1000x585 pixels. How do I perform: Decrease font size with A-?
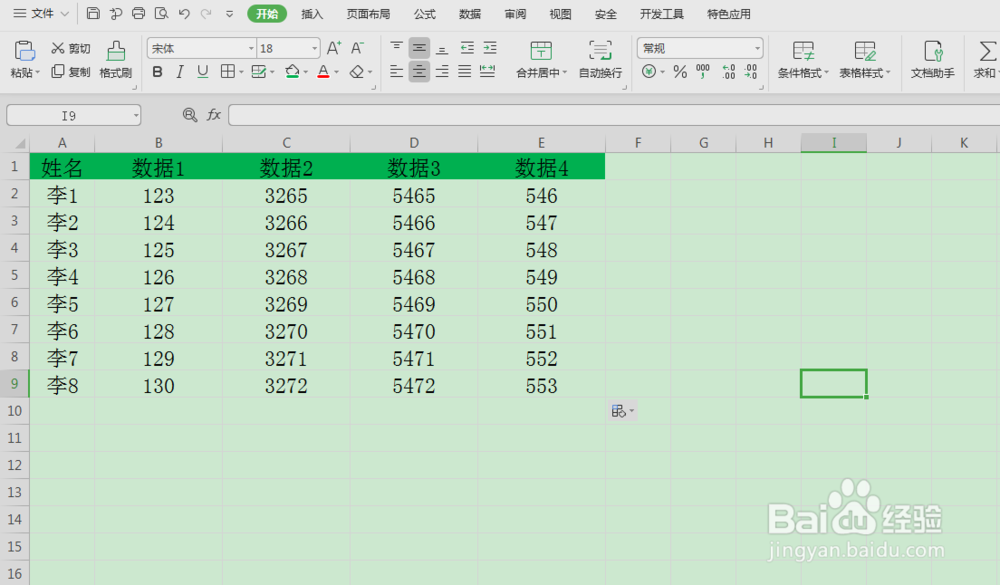[357, 48]
